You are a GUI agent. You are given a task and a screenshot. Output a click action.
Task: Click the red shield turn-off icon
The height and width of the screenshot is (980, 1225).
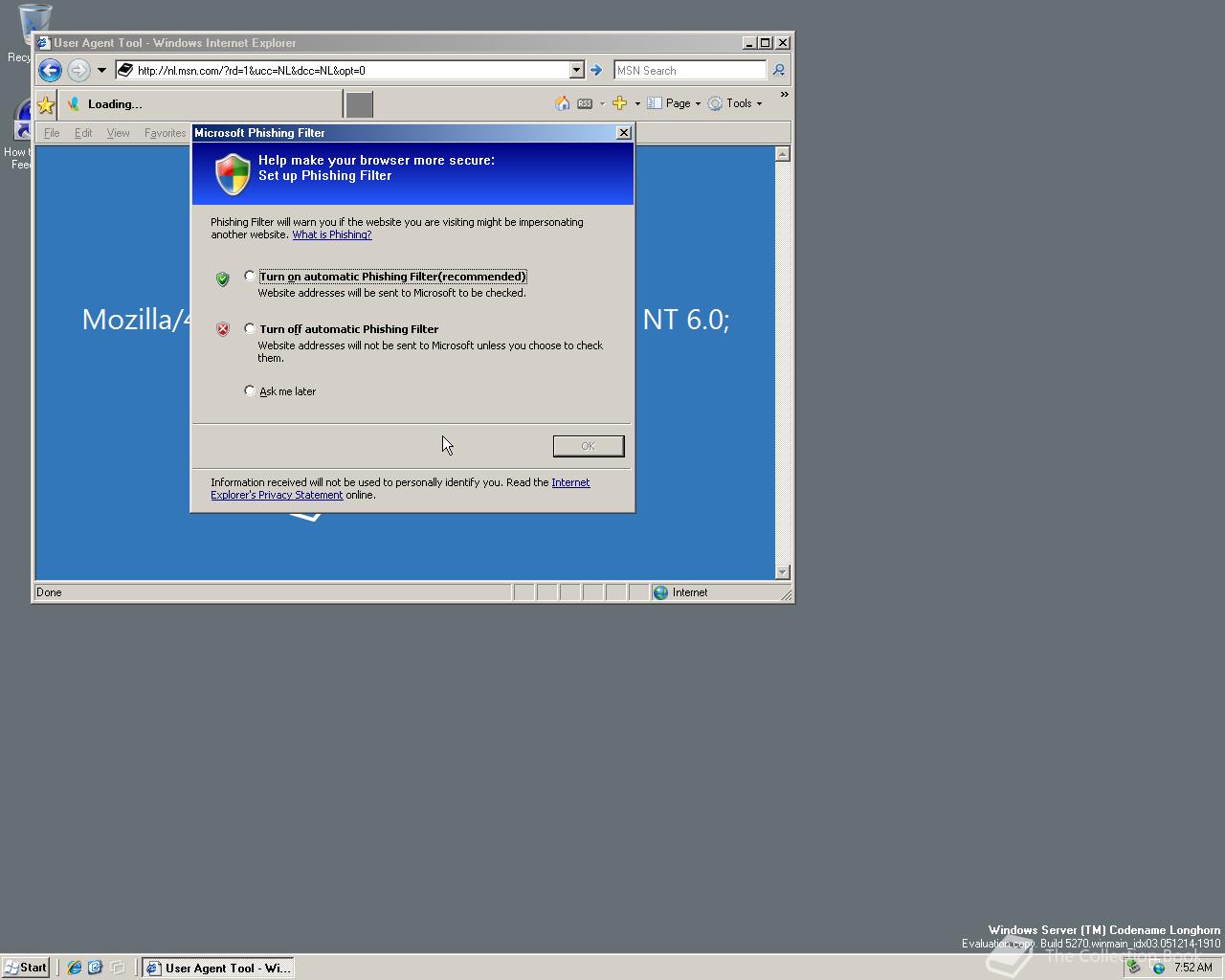(223, 329)
